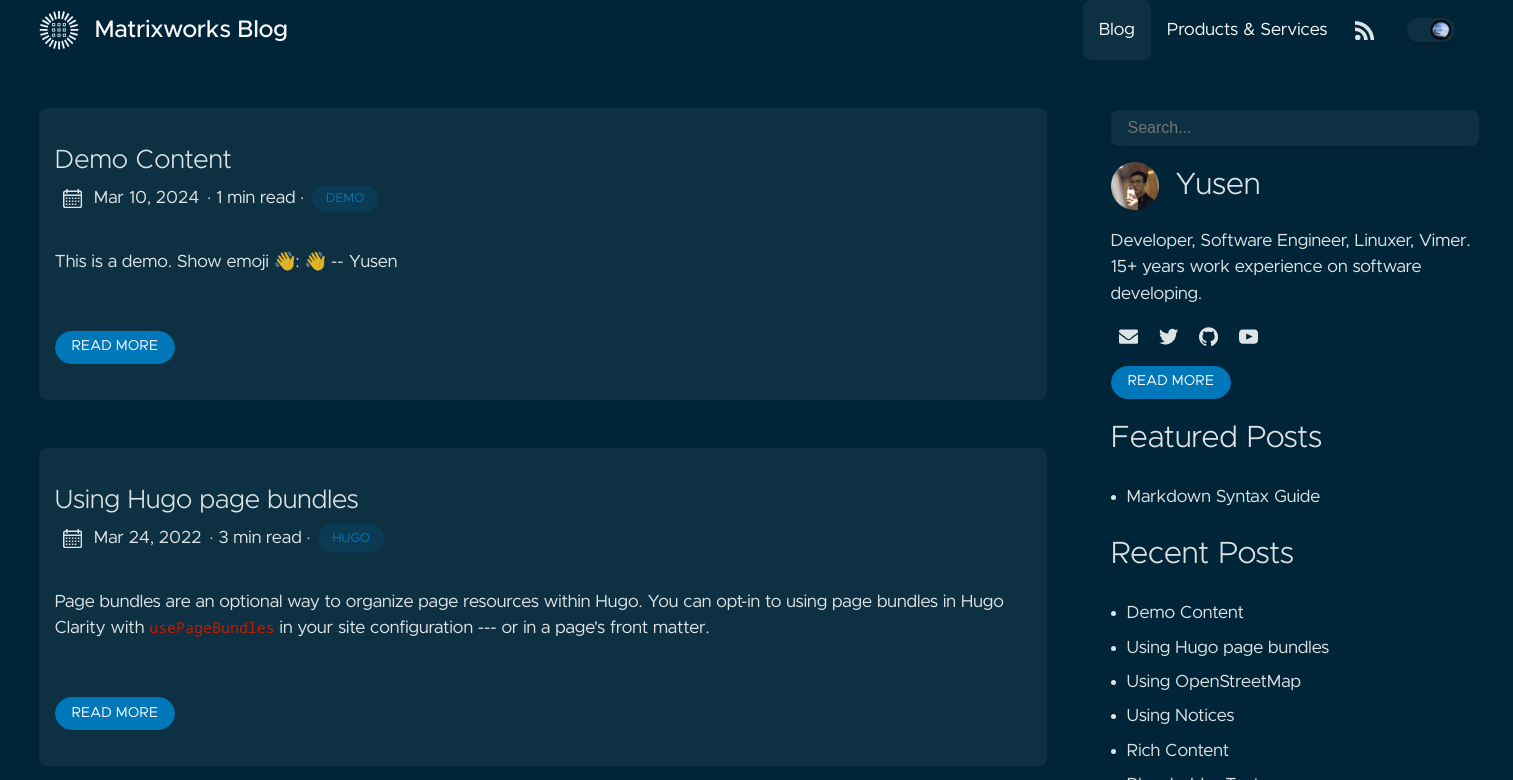Open Yusen's Twitter icon
Image resolution: width=1513 pixels, height=780 pixels.
point(1168,337)
